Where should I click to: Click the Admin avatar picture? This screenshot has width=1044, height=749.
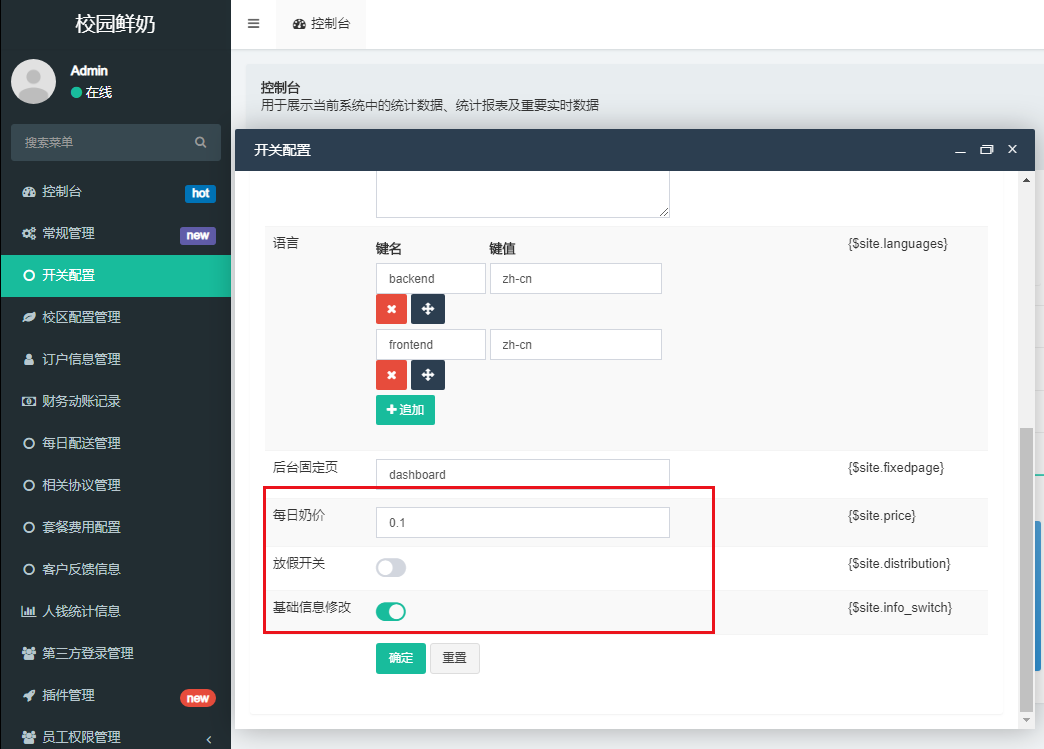(33, 82)
